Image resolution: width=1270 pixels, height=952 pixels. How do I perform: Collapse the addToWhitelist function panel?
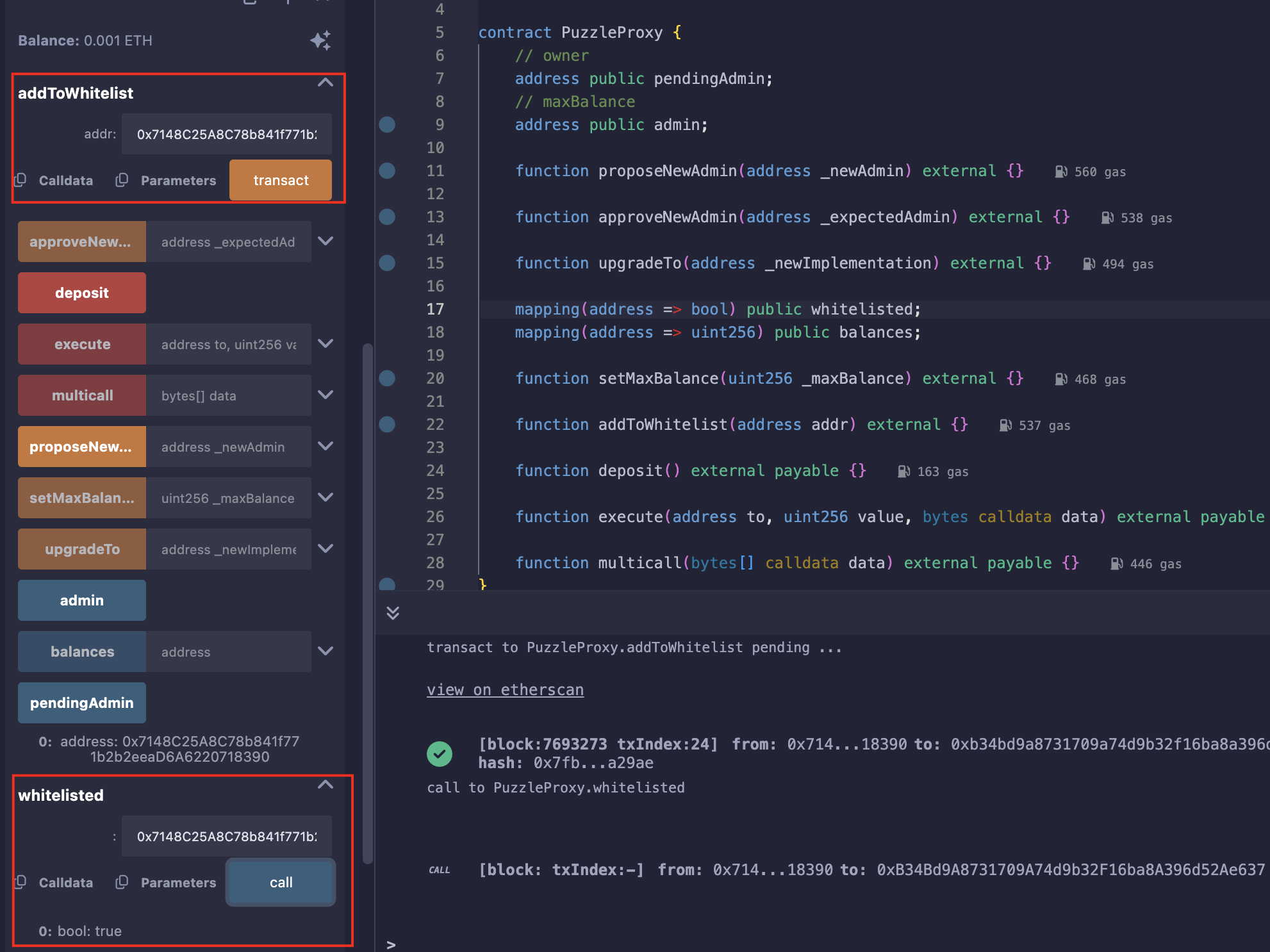click(326, 83)
